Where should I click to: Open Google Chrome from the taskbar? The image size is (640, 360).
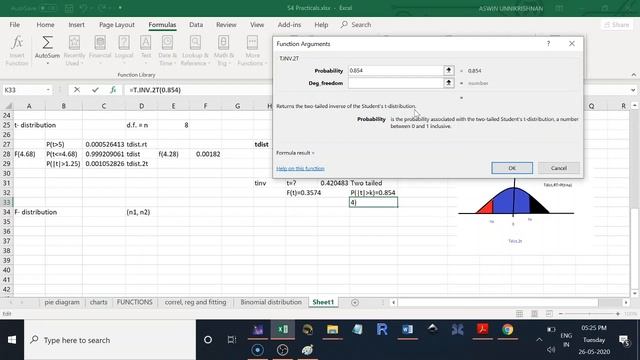tap(507, 330)
